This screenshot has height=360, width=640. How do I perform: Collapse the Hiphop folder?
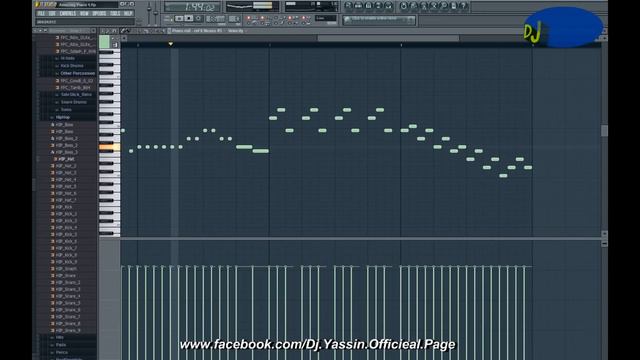[62, 117]
